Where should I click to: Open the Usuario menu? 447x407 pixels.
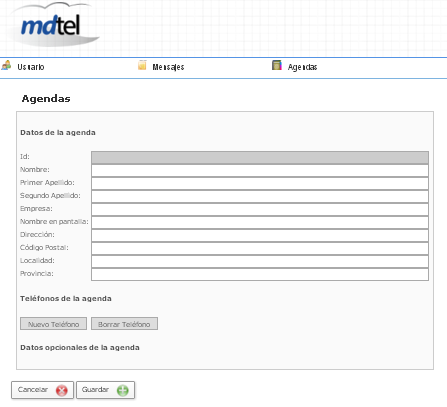[31, 67]
